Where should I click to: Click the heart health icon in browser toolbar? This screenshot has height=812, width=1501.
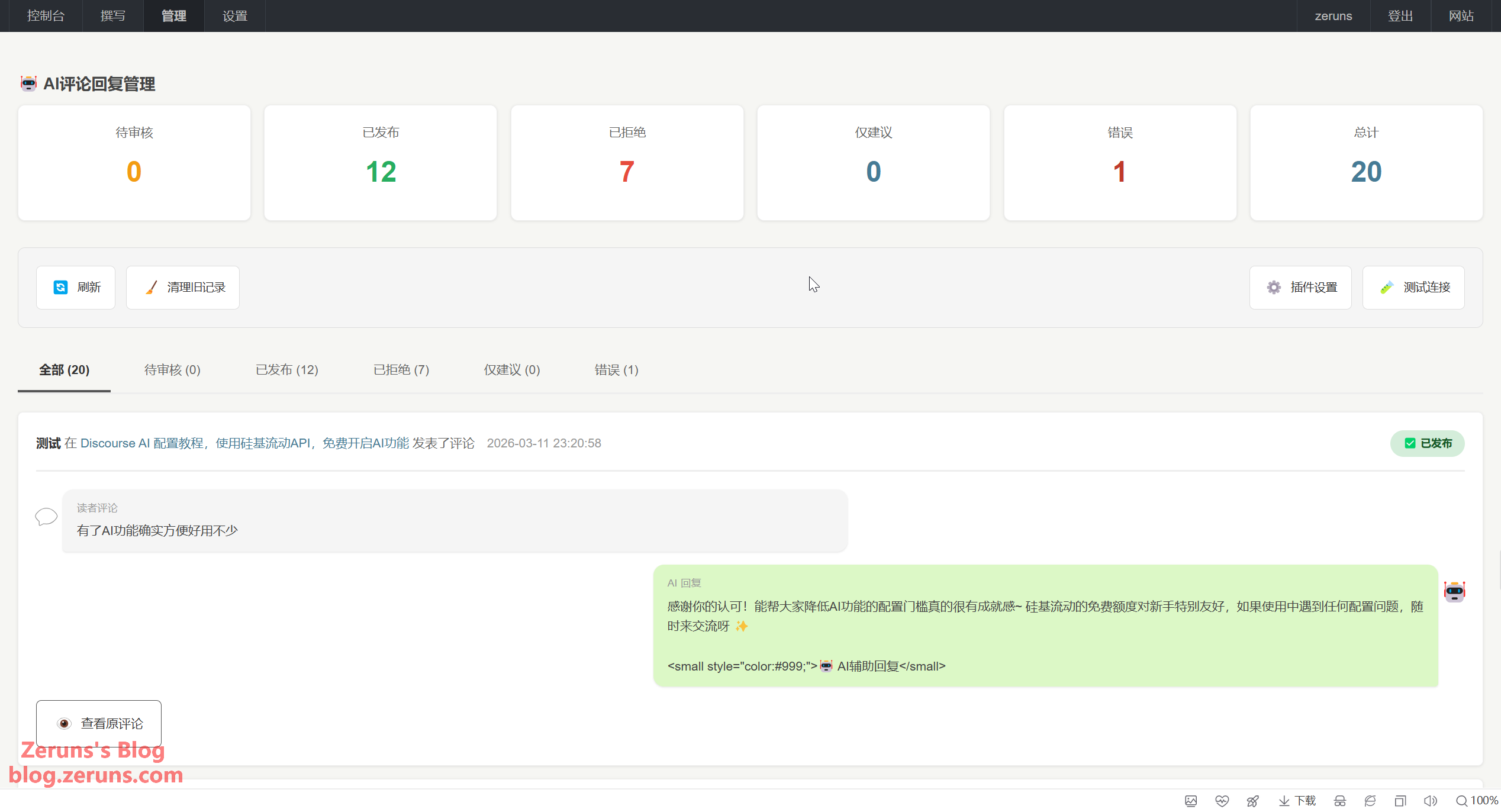pos(1222,801)
